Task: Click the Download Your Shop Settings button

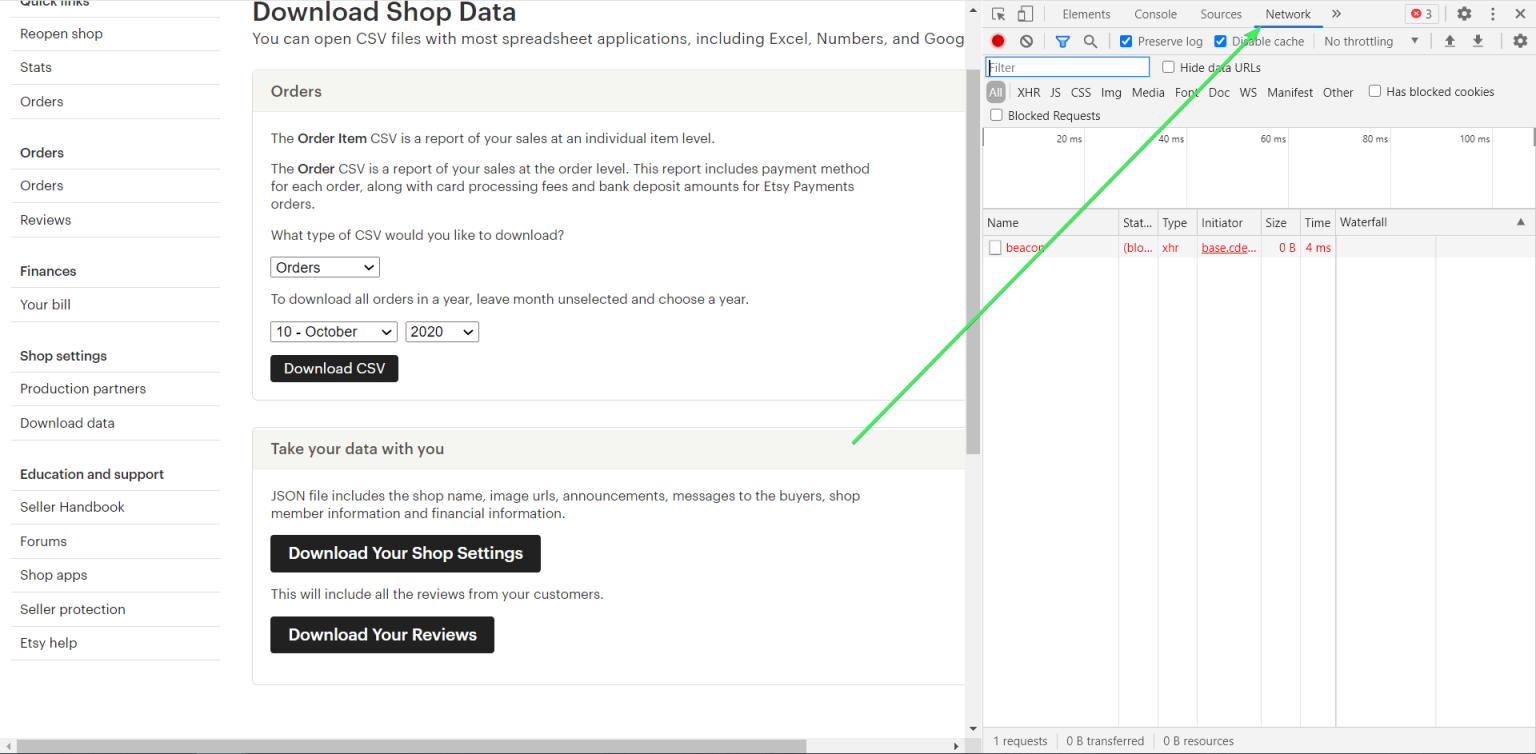Action: (x=405, y=553)
